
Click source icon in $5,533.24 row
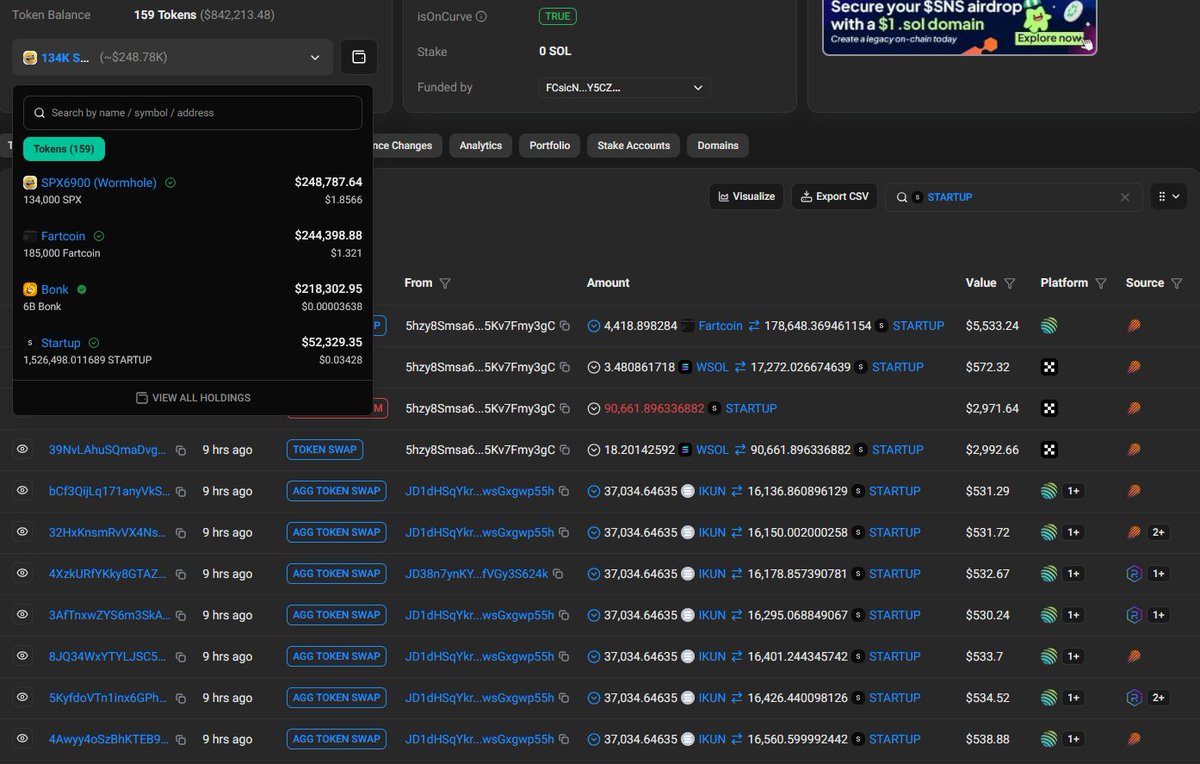[1134, 326]
